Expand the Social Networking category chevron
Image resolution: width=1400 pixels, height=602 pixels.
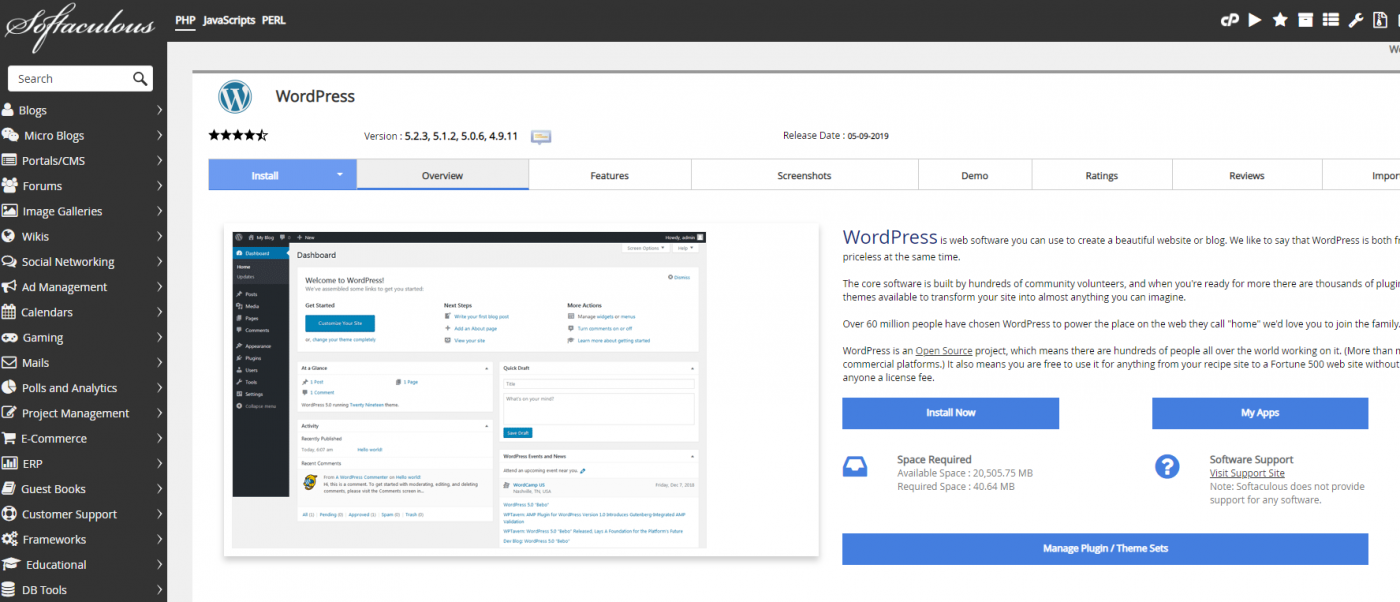(x=159, y=262)
